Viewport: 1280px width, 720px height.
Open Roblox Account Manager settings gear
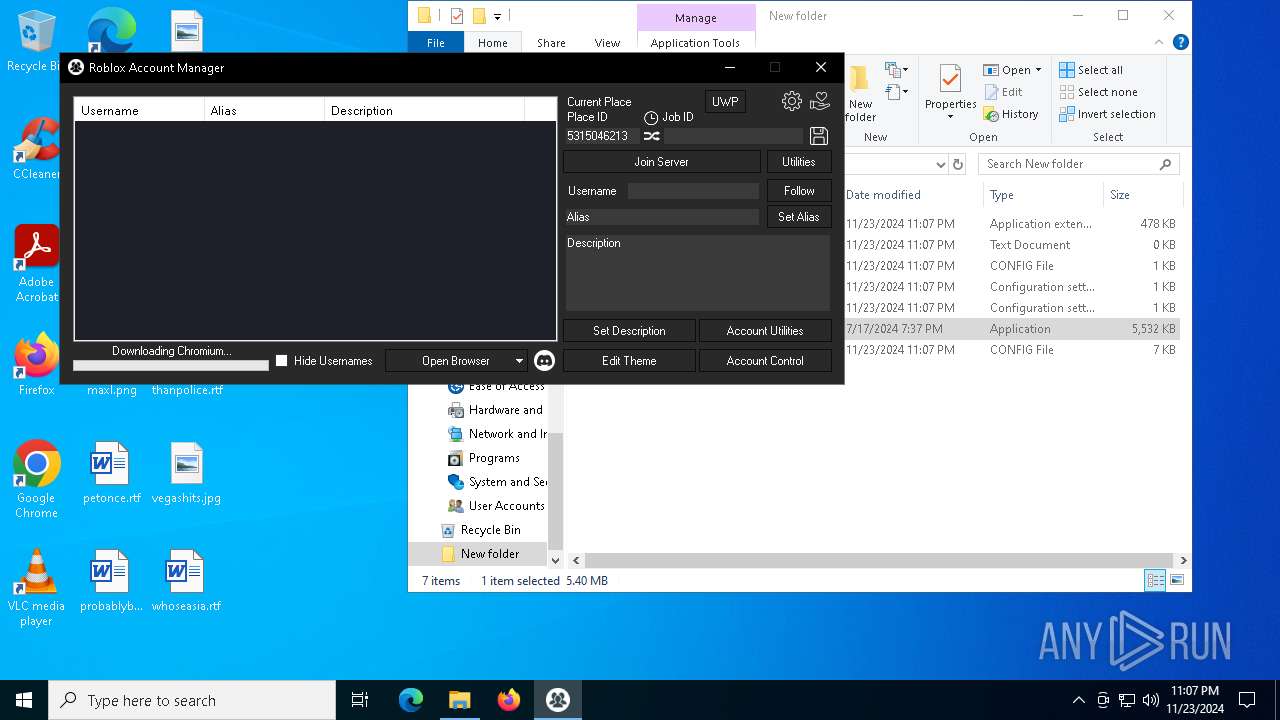click(x=792, y=101)
